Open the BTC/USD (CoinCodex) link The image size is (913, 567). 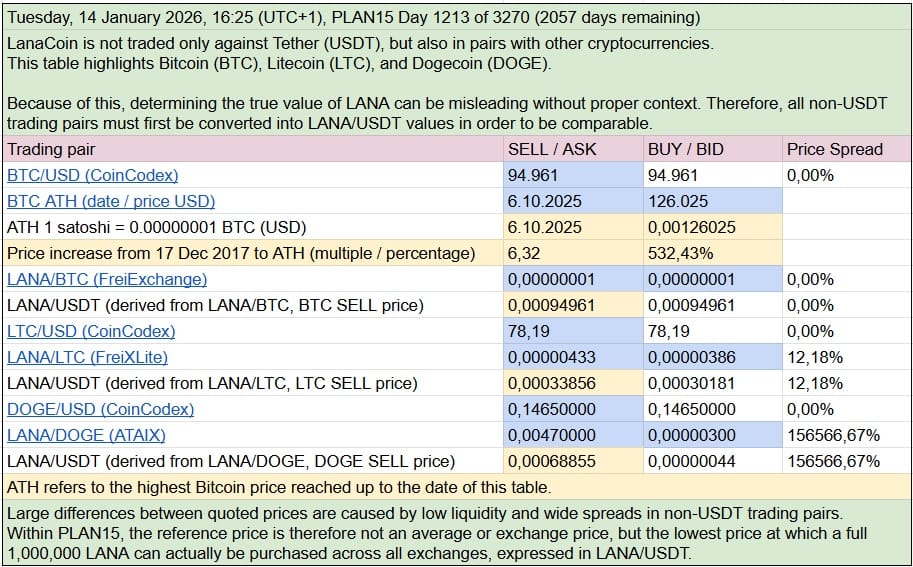92,175
